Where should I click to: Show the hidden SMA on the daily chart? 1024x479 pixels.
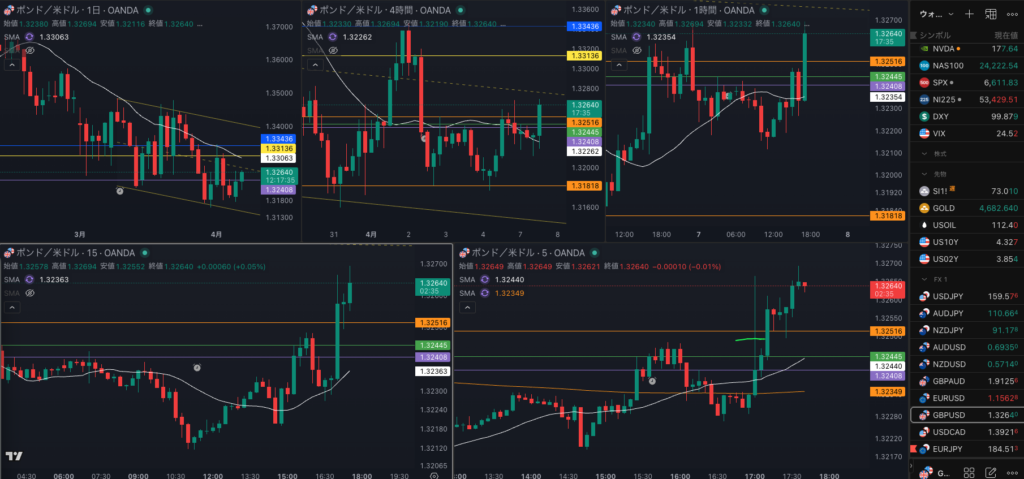coord(30,48)
